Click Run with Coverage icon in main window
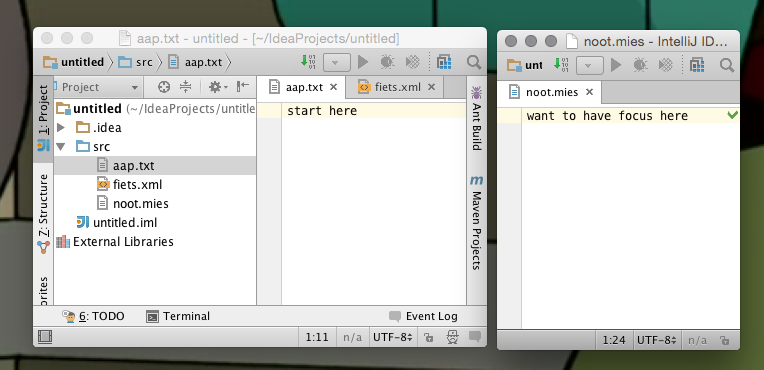Image resolution: width=764 pixels, height=370 pixels. pos(413,62)
